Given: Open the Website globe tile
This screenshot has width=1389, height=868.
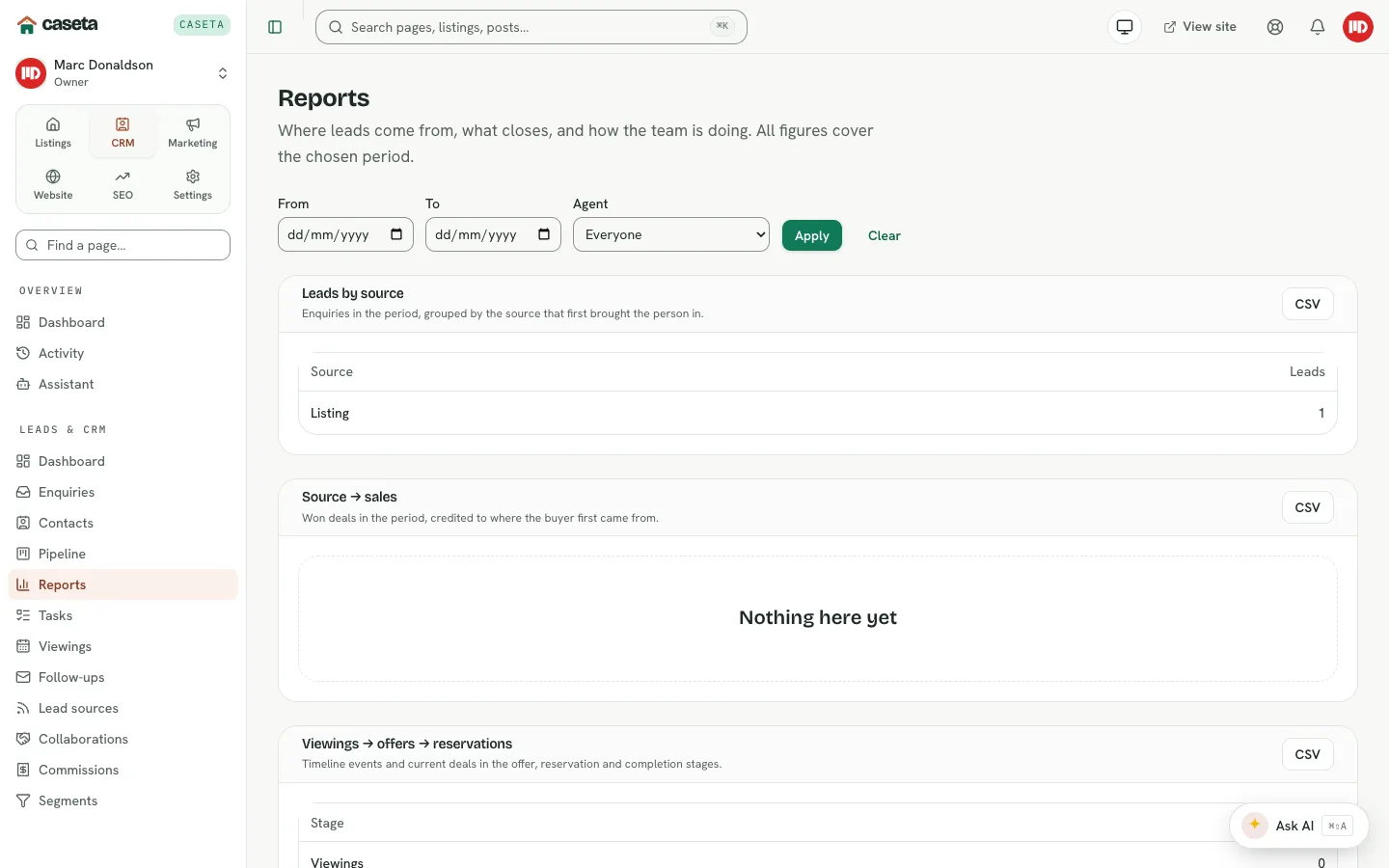Looking at the screenshot, I should pyautogui.click(x=53, y=185).
